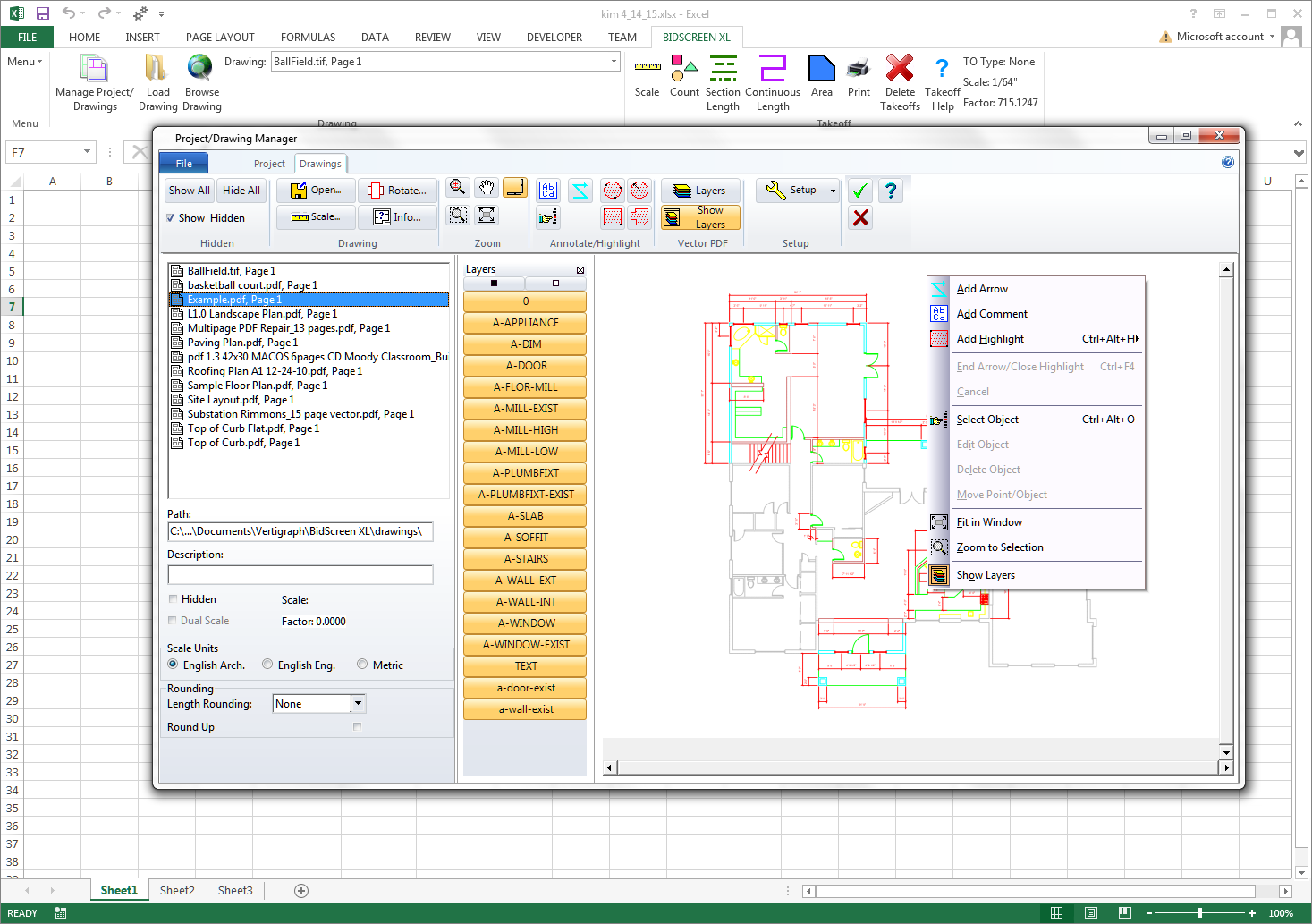1312x924 pixels.
Task: Click the rectangle highlight icon
Action: pos(613,216)
